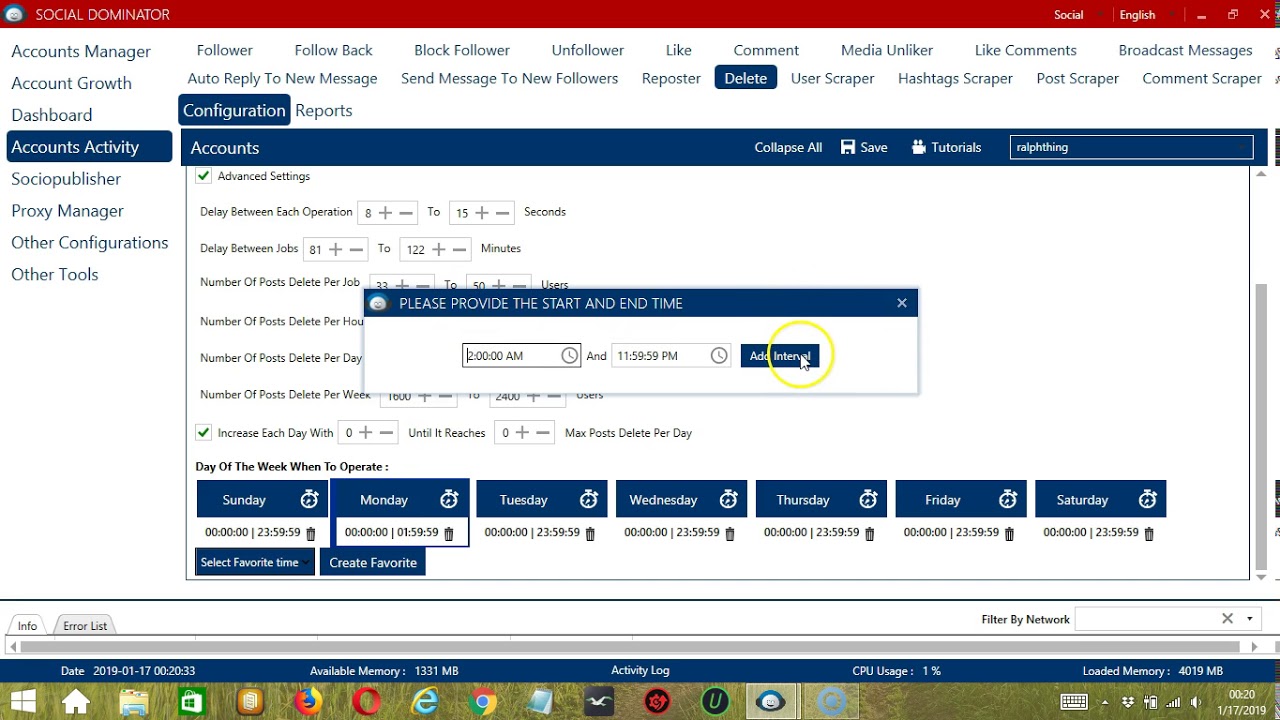This screenshot has width=1280, height=720.
Task: Delete Tuesday's time interval with trash icon
Action: pyautogui.click(x=590, y=534)
